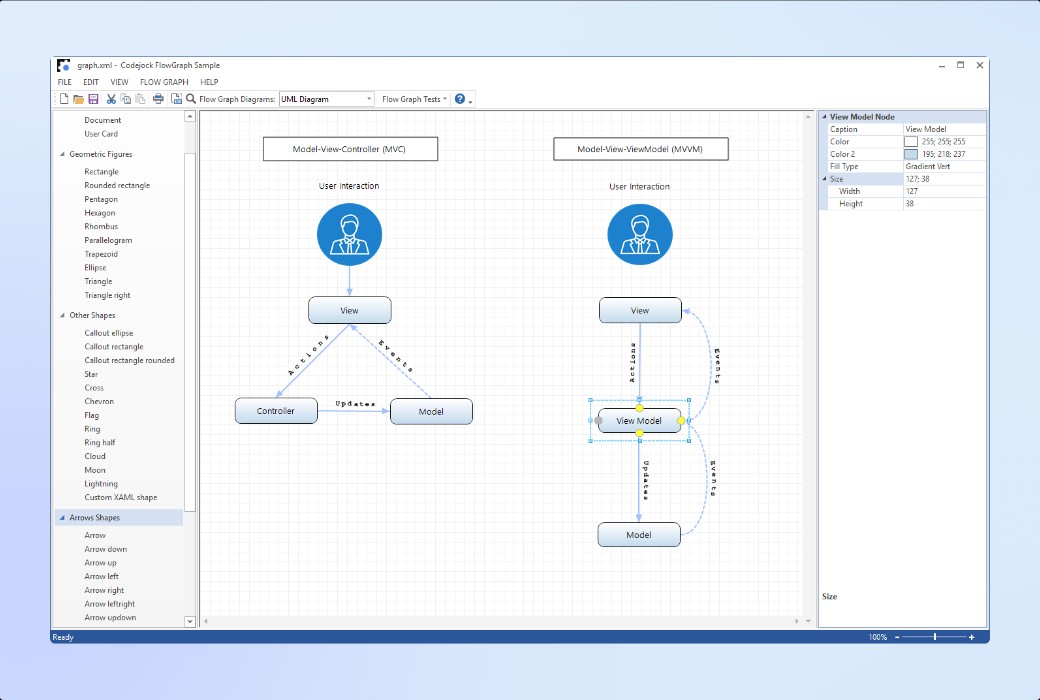Click the Copy icon in toolbar
Viewport: 1040px width, 700px height.
[125, 99]
